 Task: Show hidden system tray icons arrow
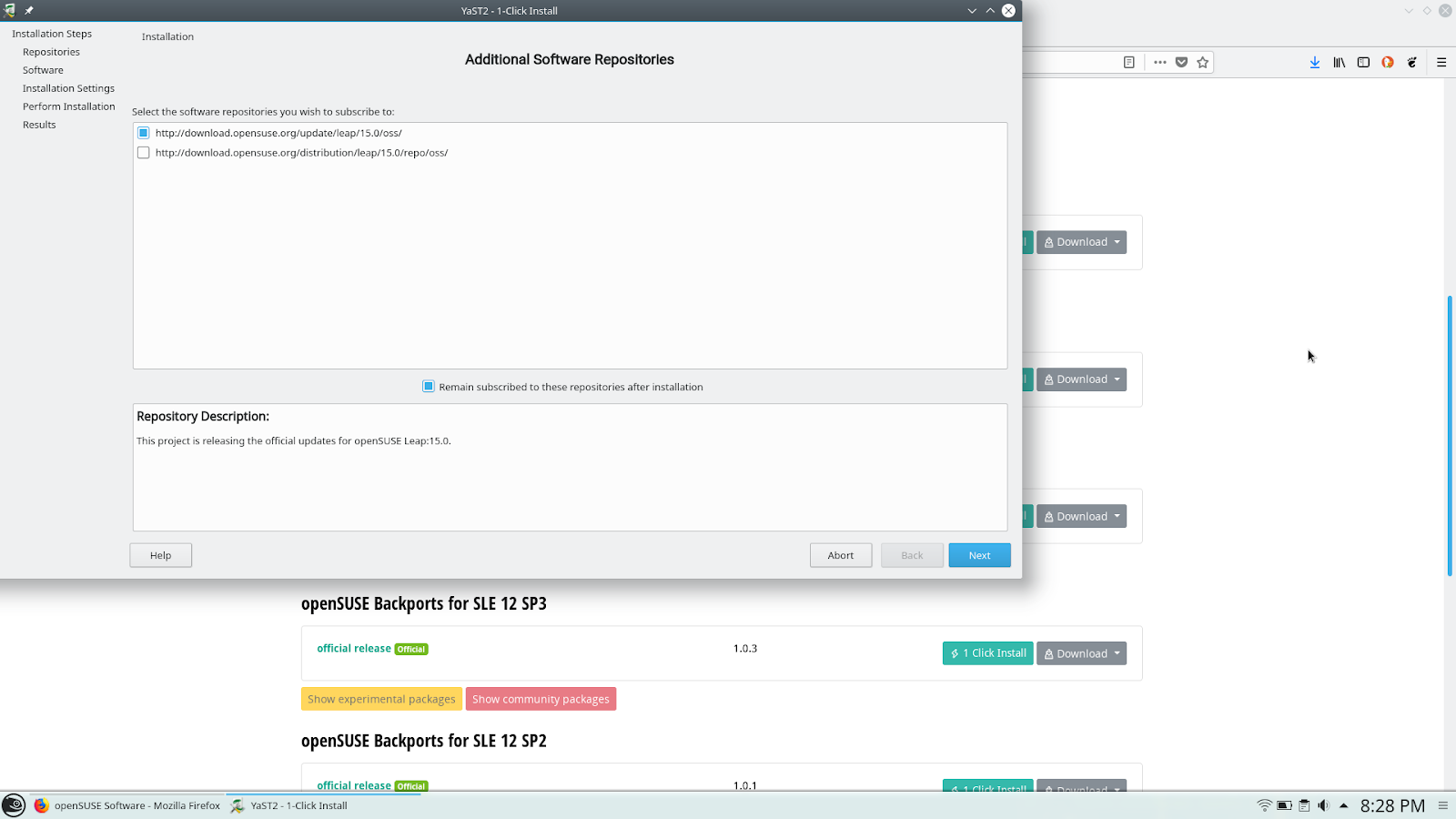(x=1343, y=805)
